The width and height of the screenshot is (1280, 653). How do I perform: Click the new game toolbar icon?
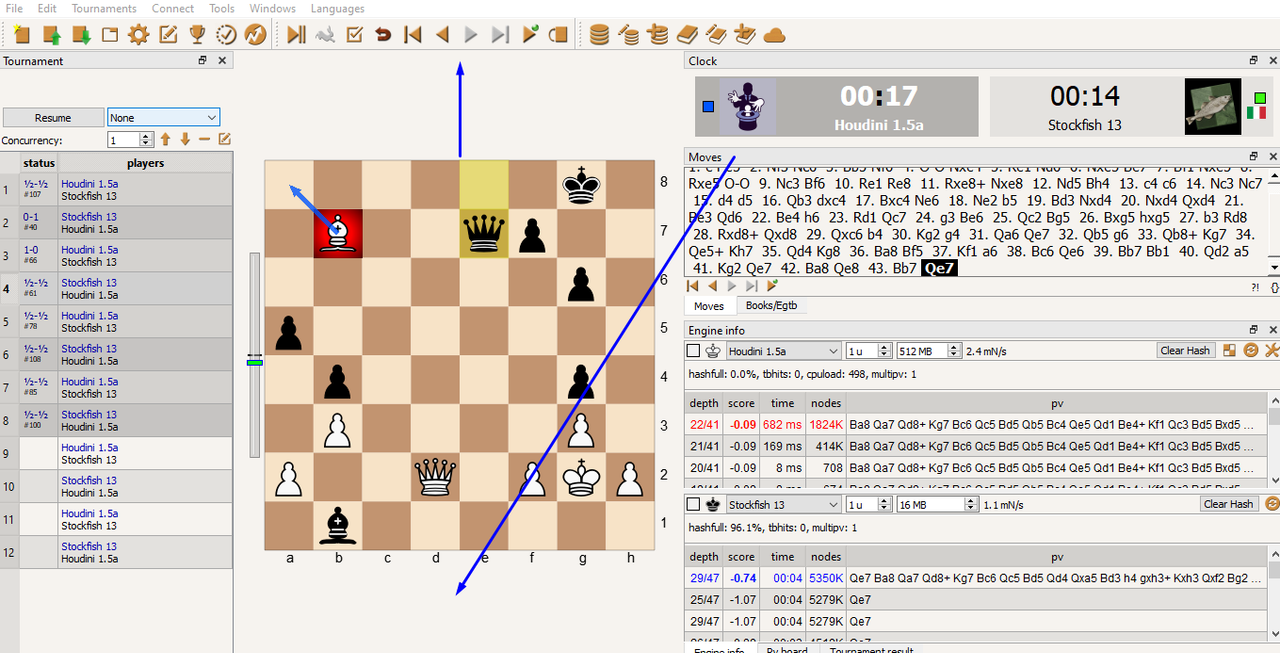tap(22, 34)
